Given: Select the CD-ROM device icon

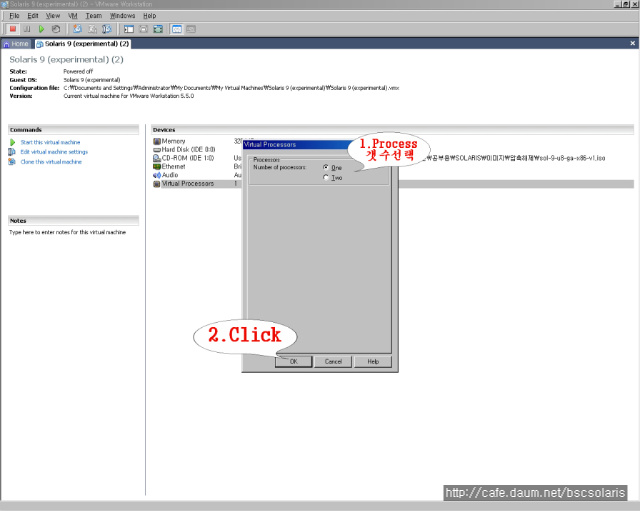Looking at the screenshot, I should [157, 158].
